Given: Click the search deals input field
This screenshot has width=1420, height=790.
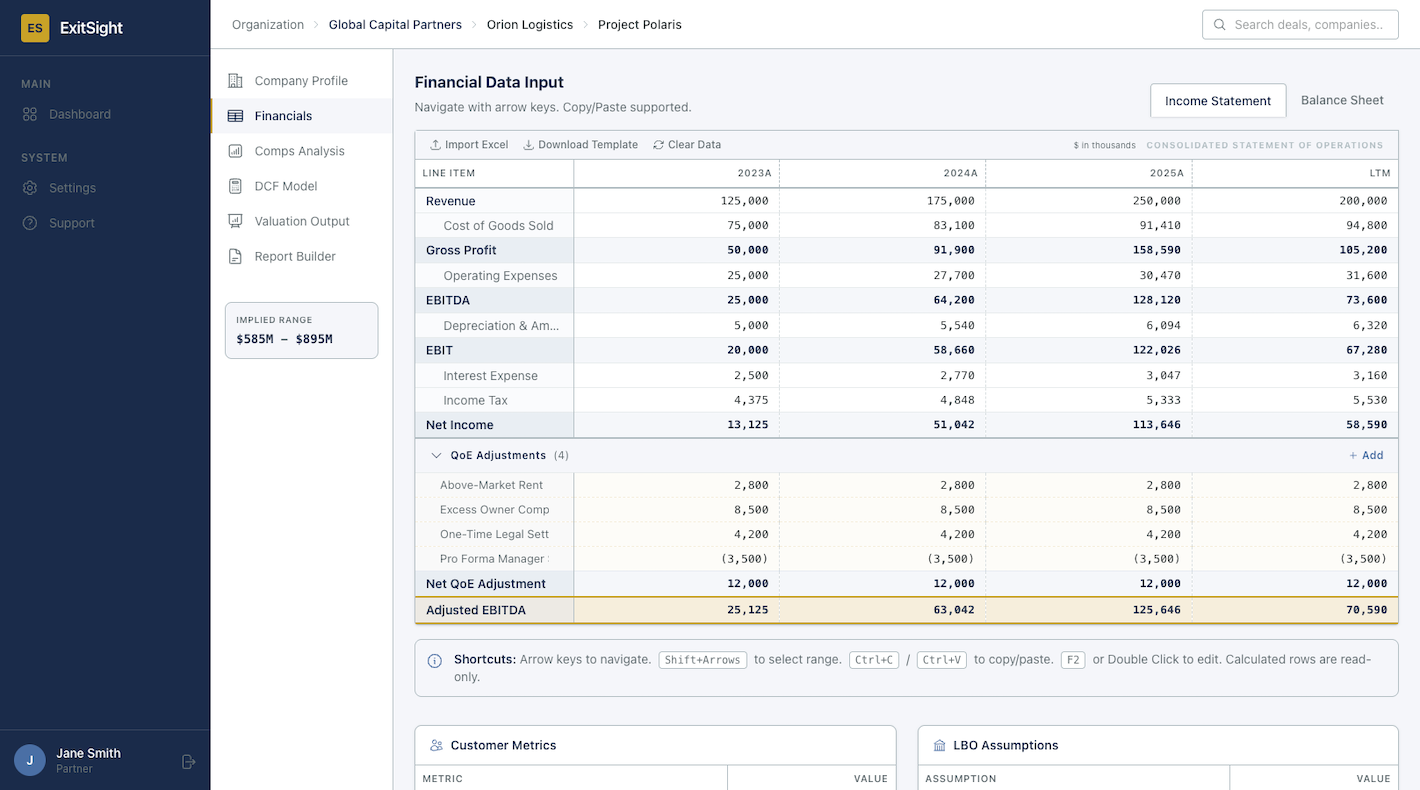Looking at the screenshot, I should point(1300,24).
